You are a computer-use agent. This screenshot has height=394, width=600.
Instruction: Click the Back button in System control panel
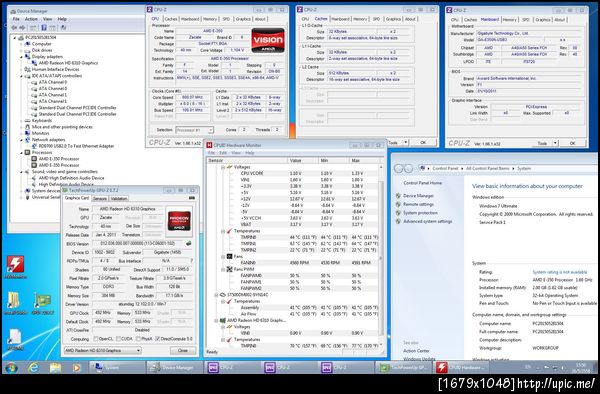pyautogui.click(x=399, y=168)
